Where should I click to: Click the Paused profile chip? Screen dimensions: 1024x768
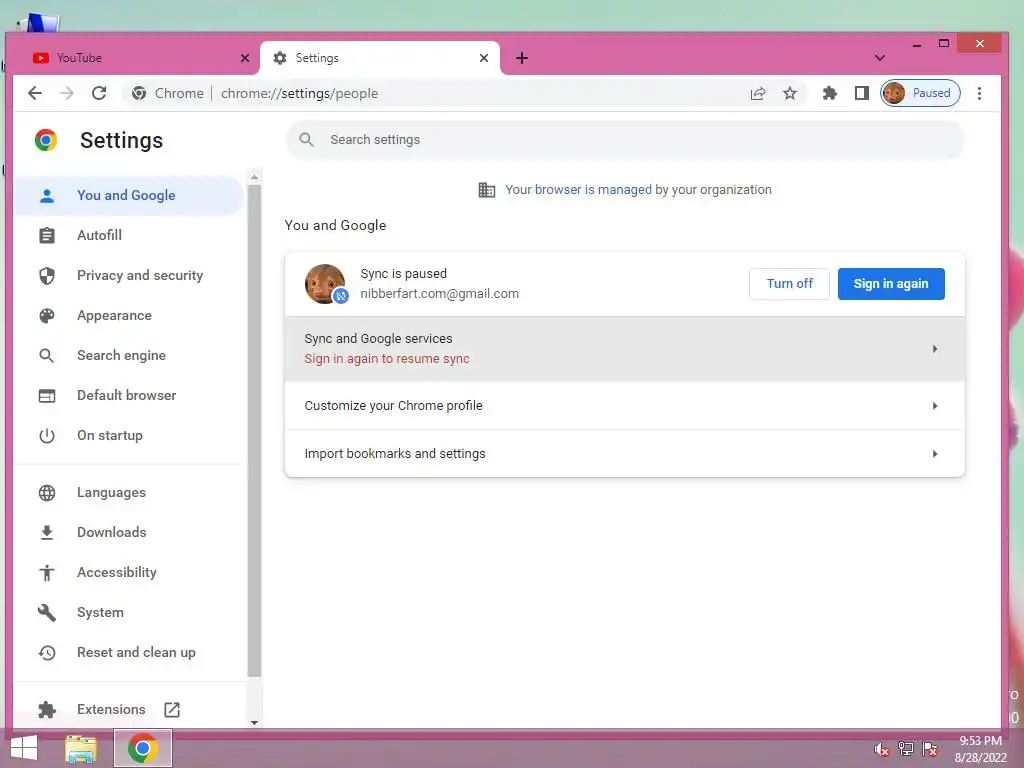[920, 93]
